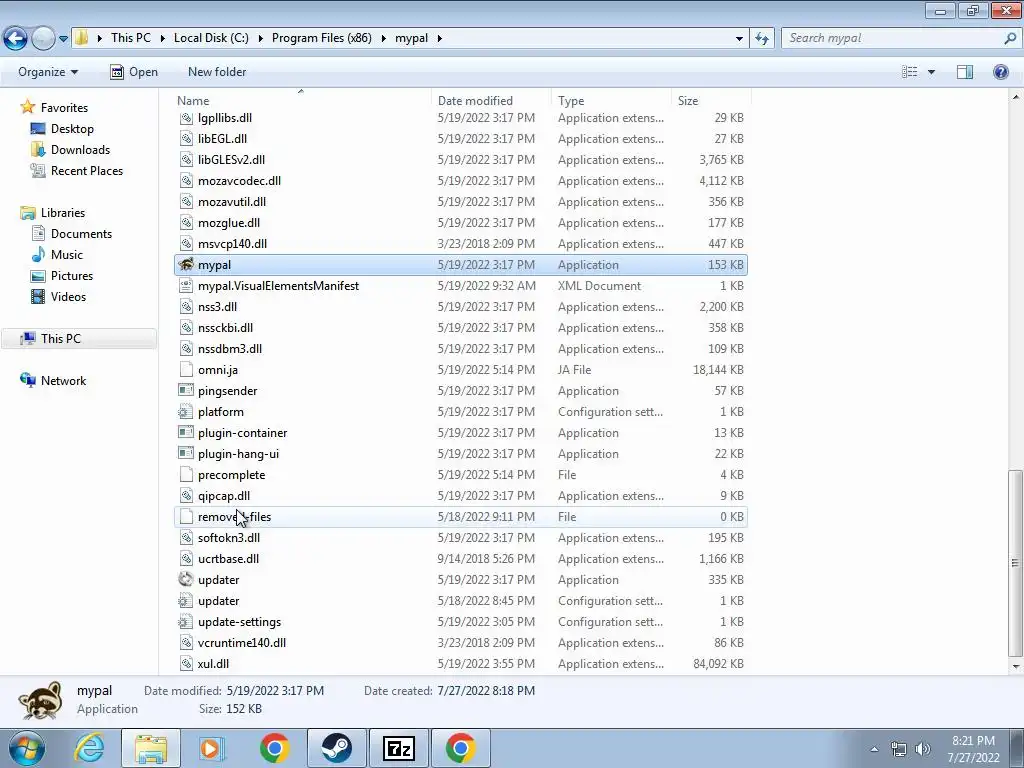Expand arrow after 'Program Files (x86)' breadcrumb
1024x768 pixels.
[383, 39]
